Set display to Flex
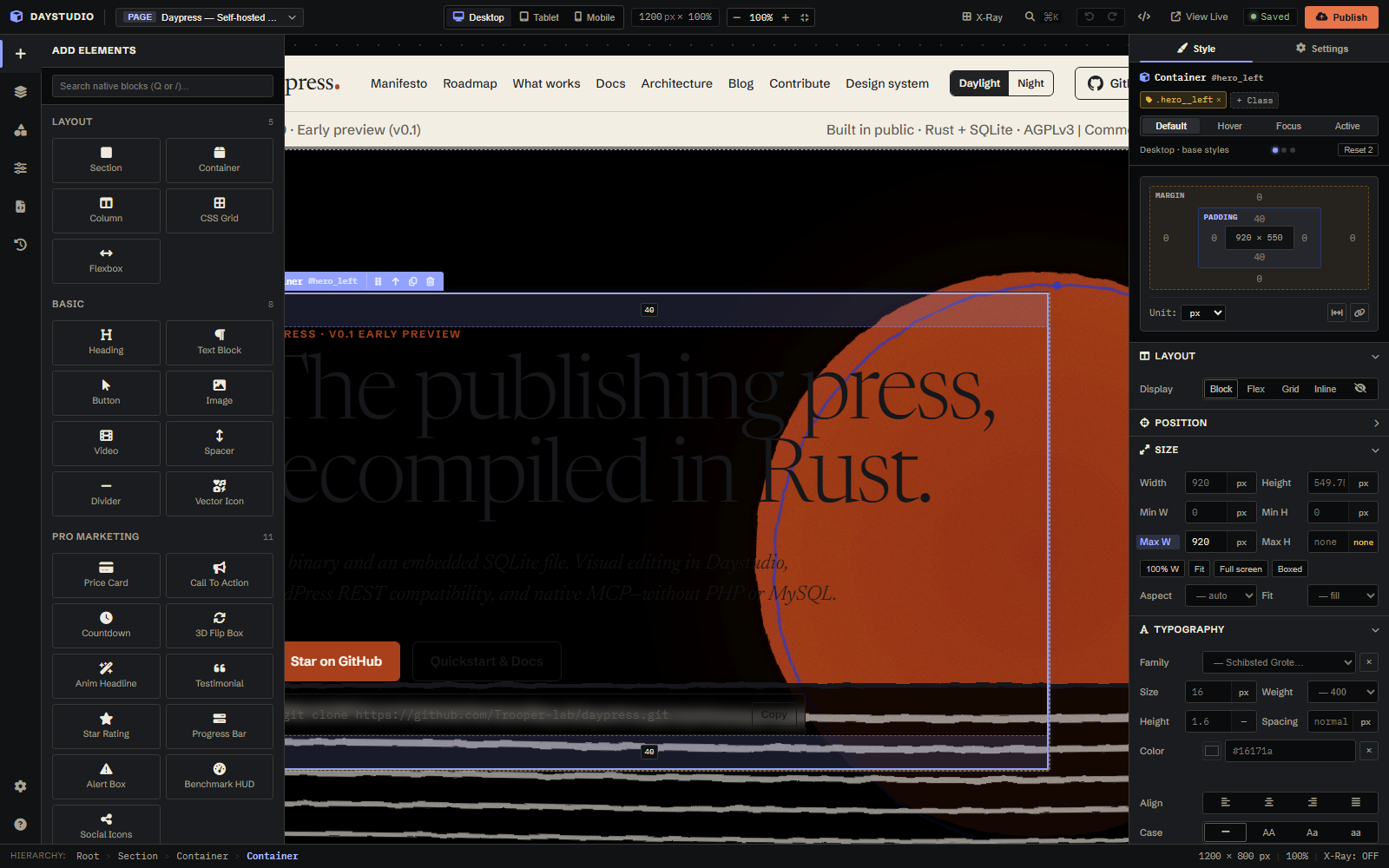1389x868 pixels. [x=1255, y=389]
